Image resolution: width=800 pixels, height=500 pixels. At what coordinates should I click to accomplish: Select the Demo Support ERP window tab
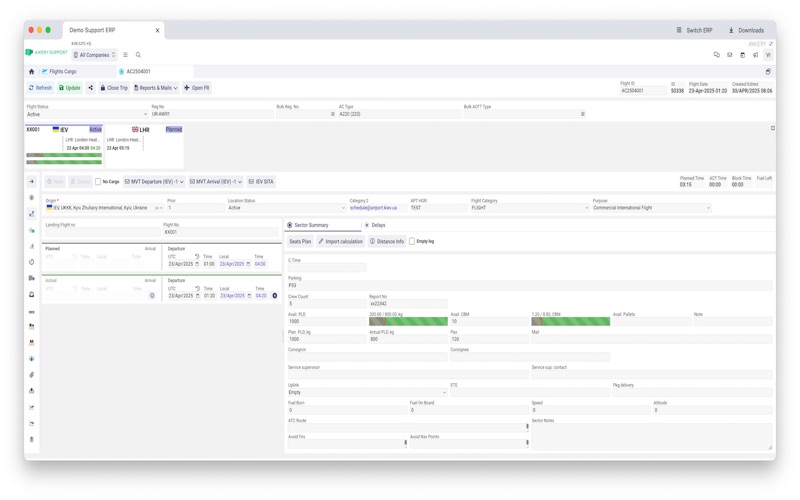[113, 30]
